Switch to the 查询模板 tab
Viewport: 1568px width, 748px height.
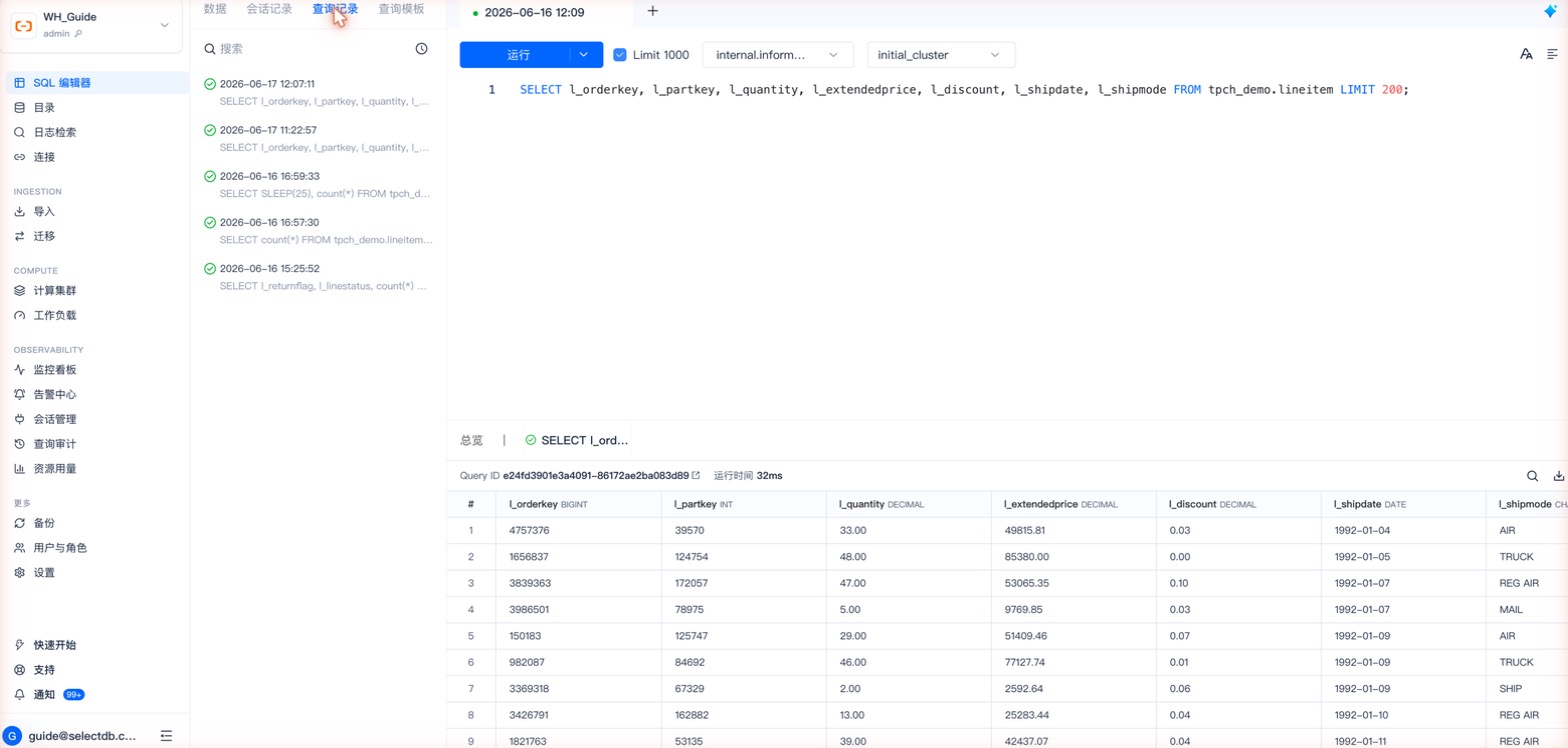coord(401,9)
